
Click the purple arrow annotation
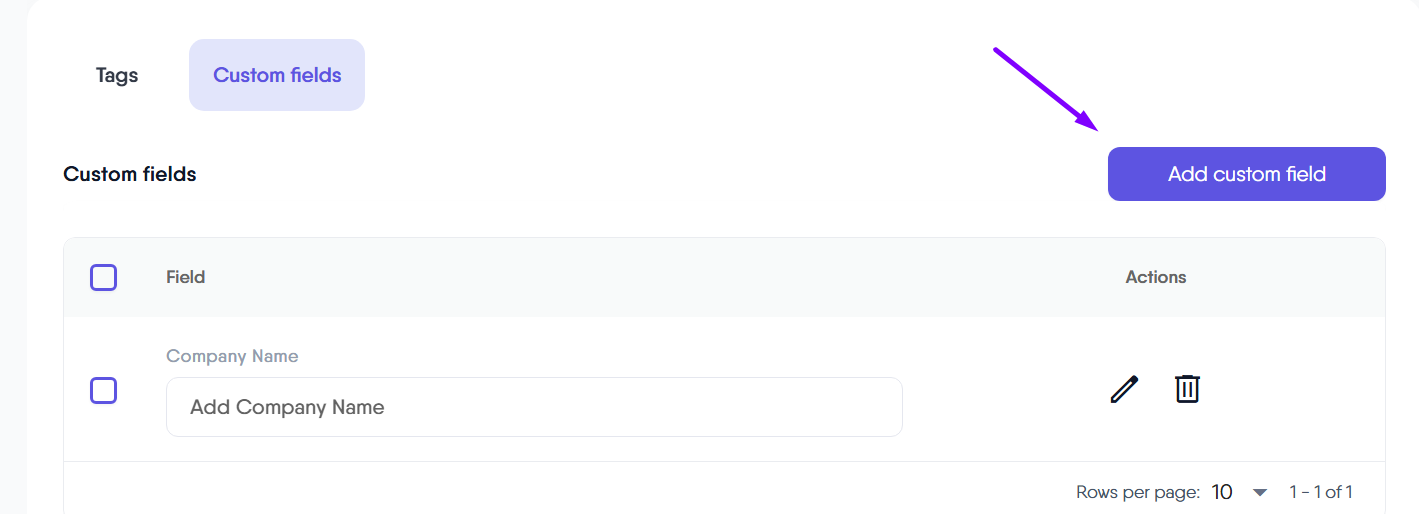click(x=1045, y=90)
